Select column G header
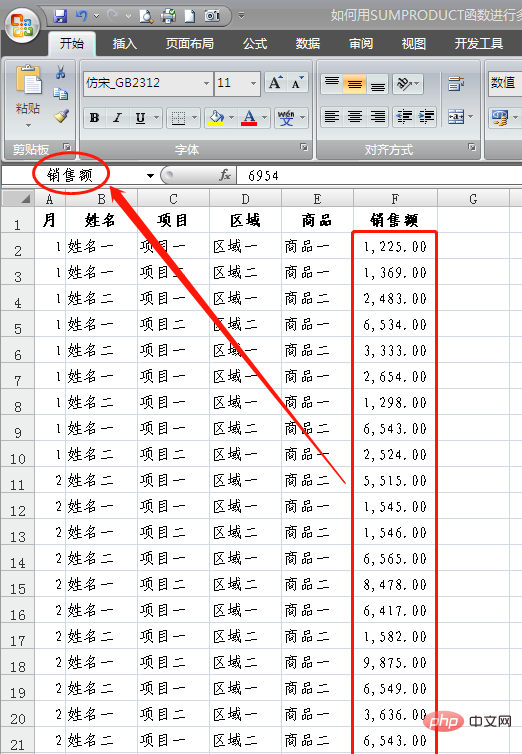Screen dimensions: 522x754 pyautogui.click(x=473, y=199)
